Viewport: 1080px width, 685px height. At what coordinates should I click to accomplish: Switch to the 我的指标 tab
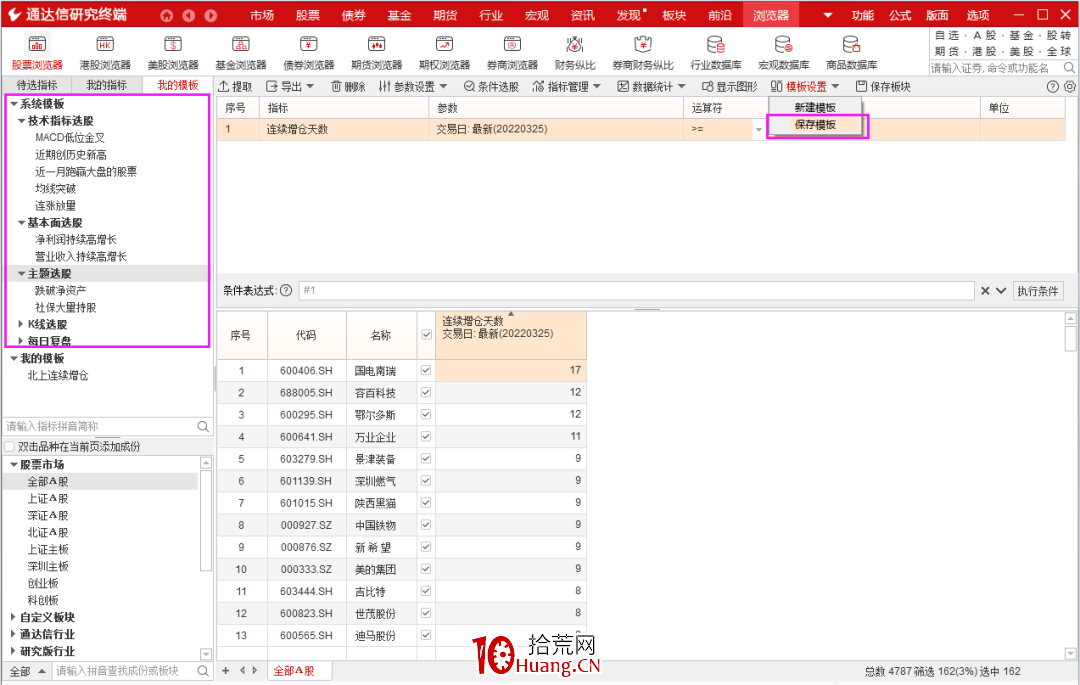[x=106, y=85]
